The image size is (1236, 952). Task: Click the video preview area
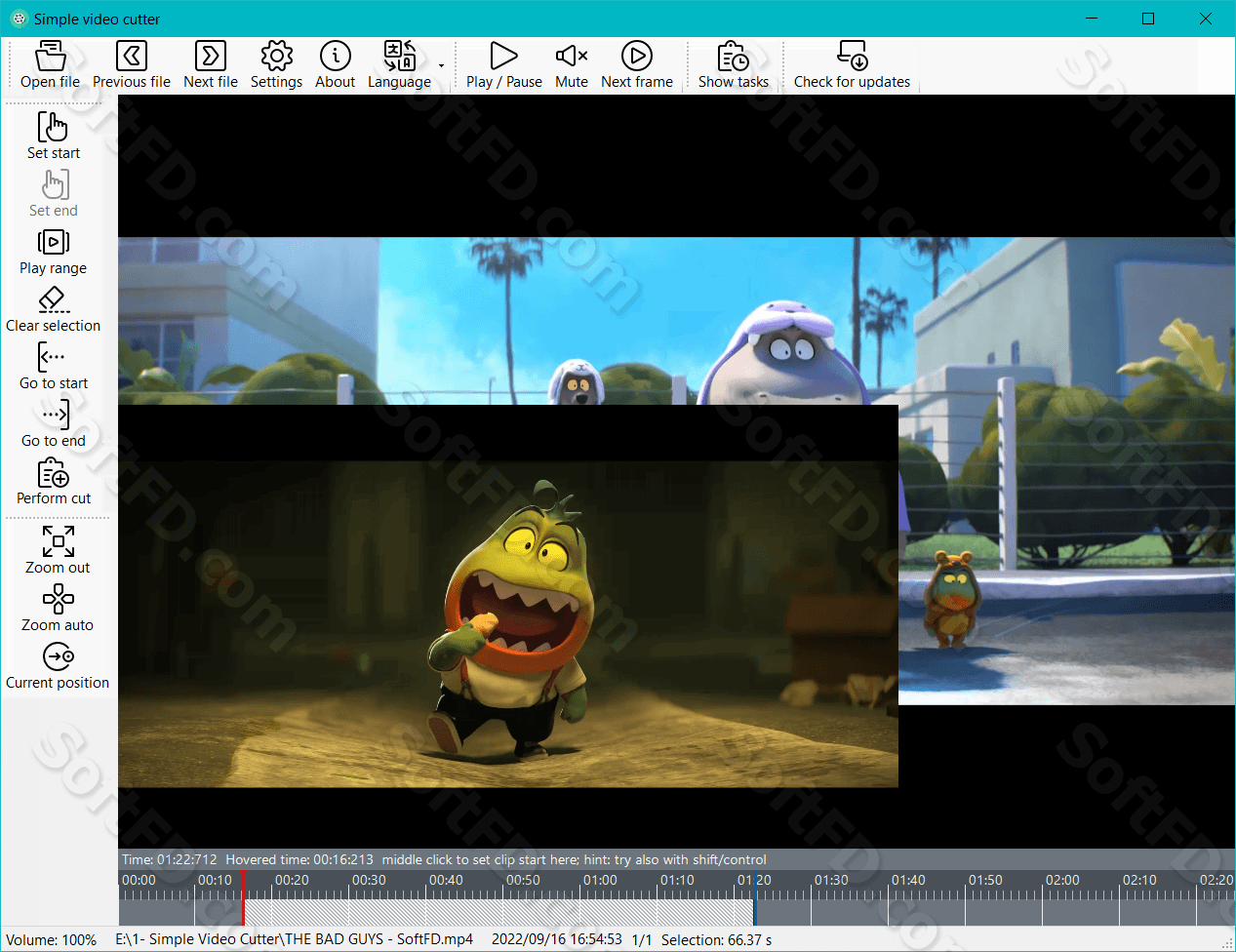pyautogui.click(x=676, y=471)
